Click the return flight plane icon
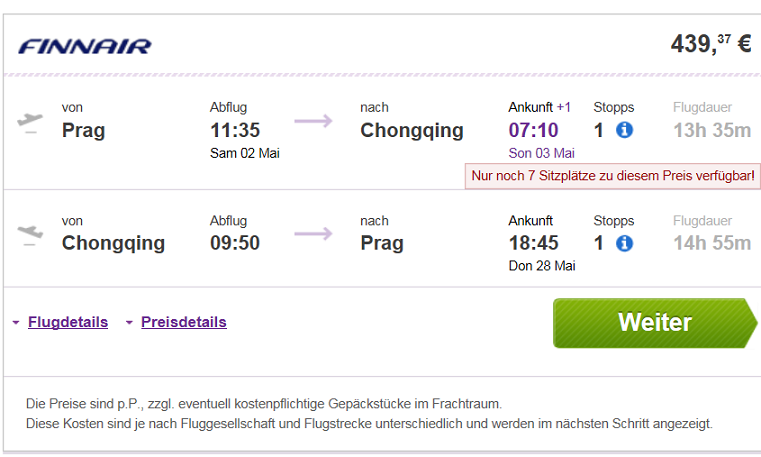The width and height of the screenshot is (761, 457). tap(30, 235)
